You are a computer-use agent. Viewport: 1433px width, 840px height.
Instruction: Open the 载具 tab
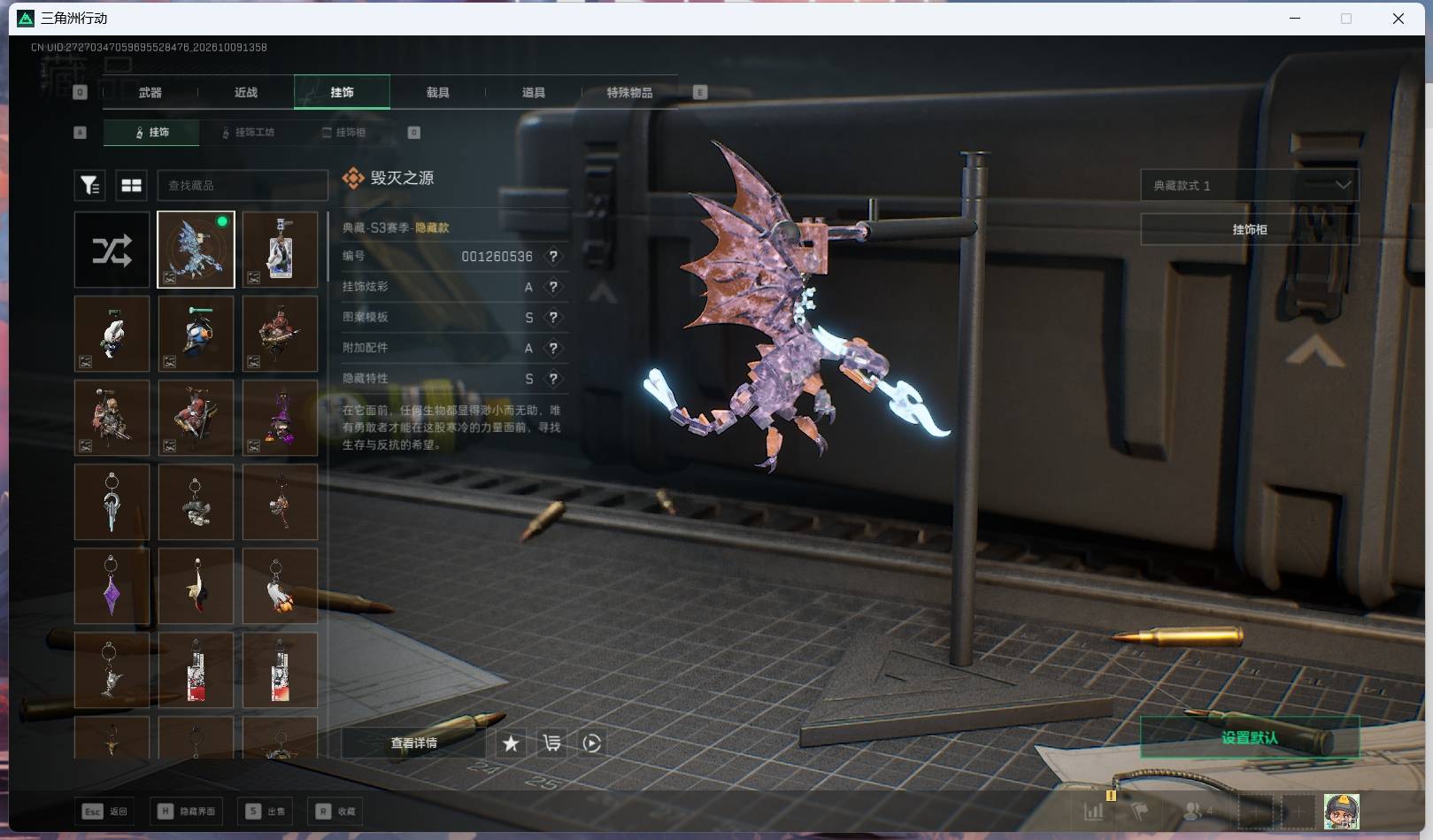pyautogui.click(x=437, y=92)
